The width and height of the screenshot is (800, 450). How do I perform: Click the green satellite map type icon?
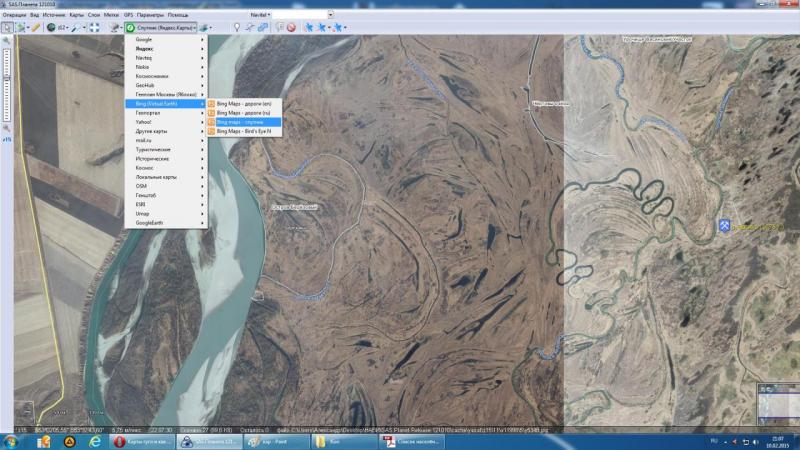130,28
